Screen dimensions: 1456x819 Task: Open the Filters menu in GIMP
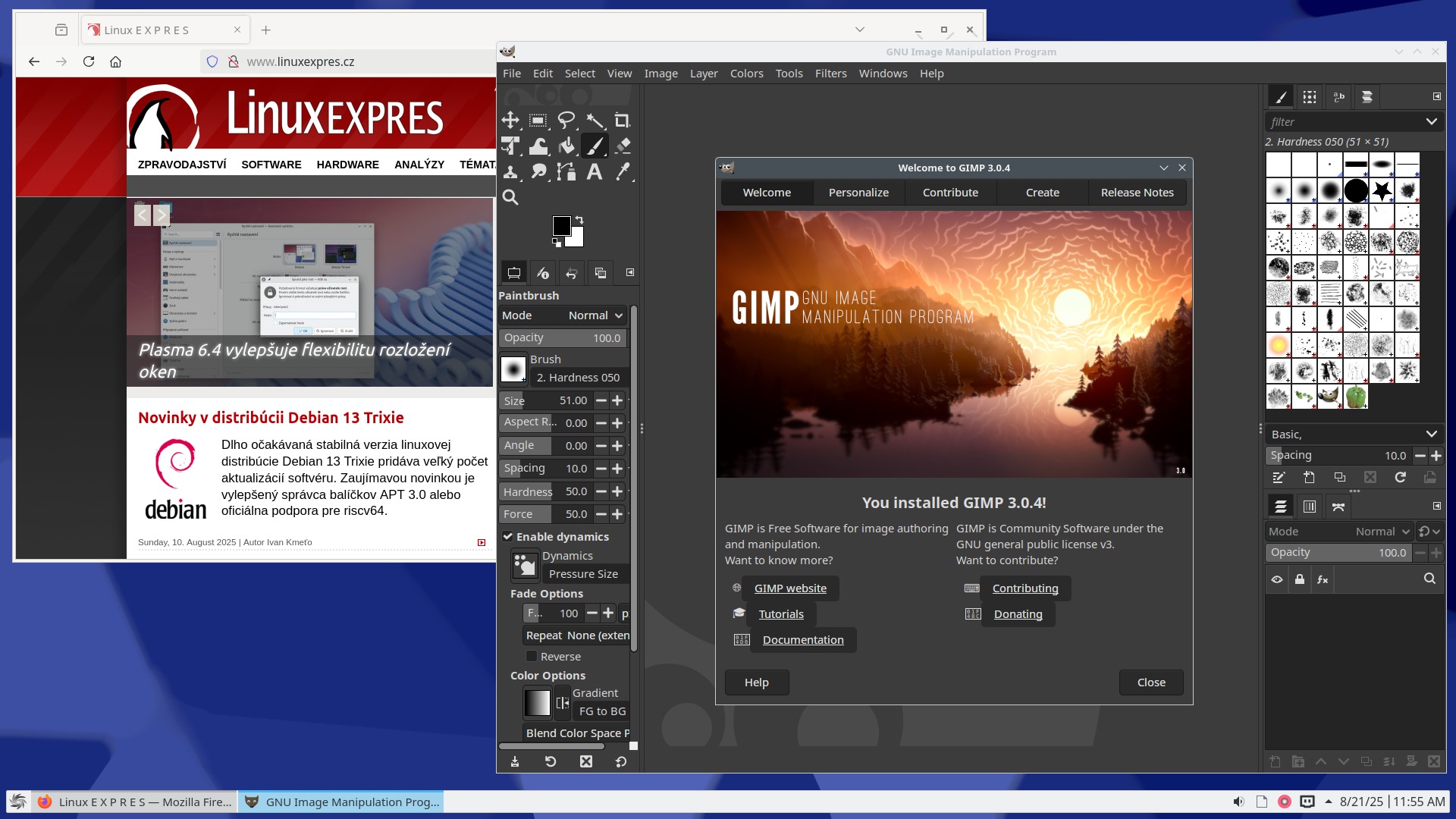(830, 74)
